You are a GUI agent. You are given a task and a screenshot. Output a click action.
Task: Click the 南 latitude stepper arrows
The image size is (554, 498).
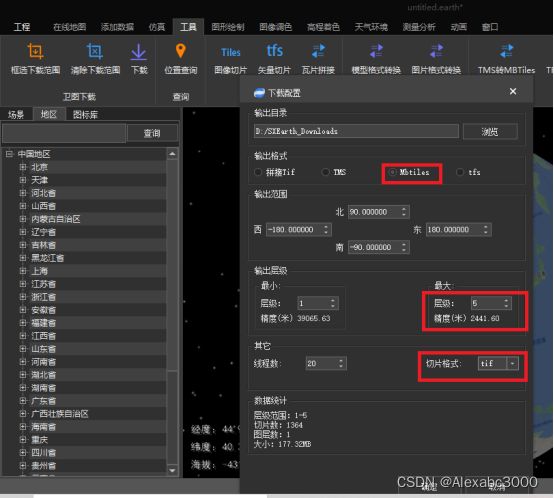[x=404, y=247]
